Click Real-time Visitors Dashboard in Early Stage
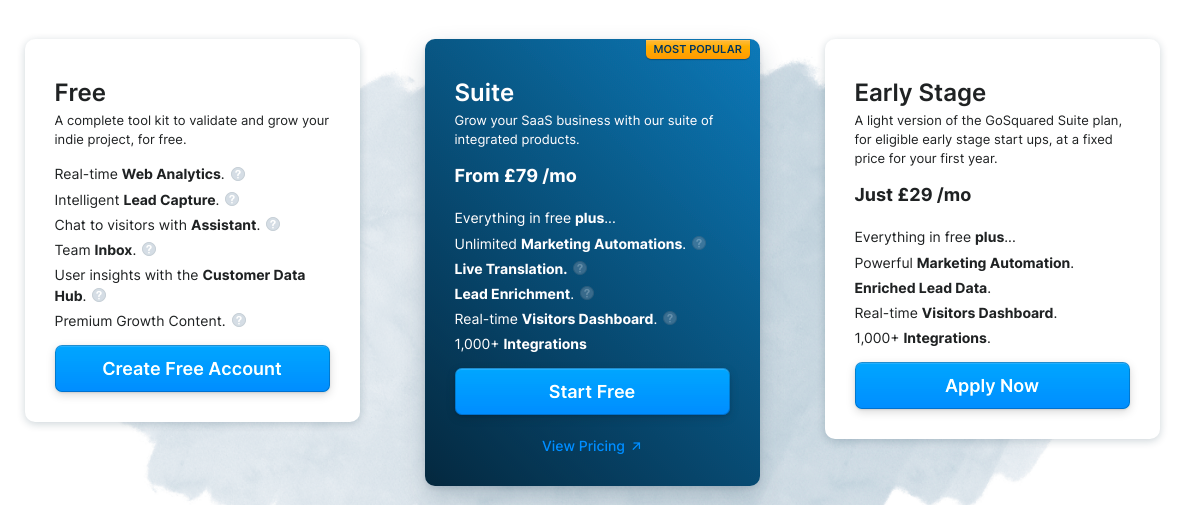The height and width of the screenshot is (505, 1190). click(955, 313)
